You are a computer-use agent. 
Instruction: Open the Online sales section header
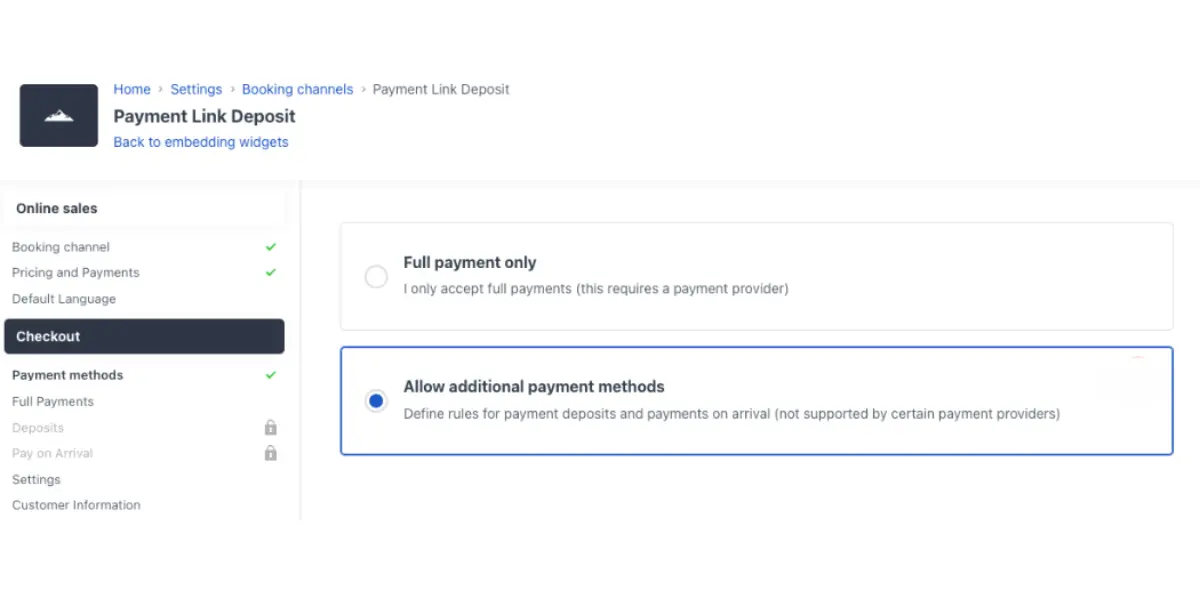click(x=144, y=208)
